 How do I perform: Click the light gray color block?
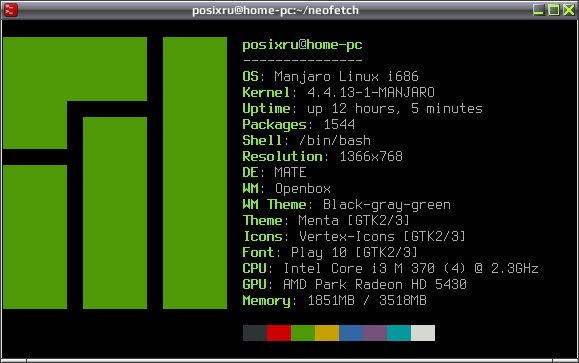pos(423,333)
